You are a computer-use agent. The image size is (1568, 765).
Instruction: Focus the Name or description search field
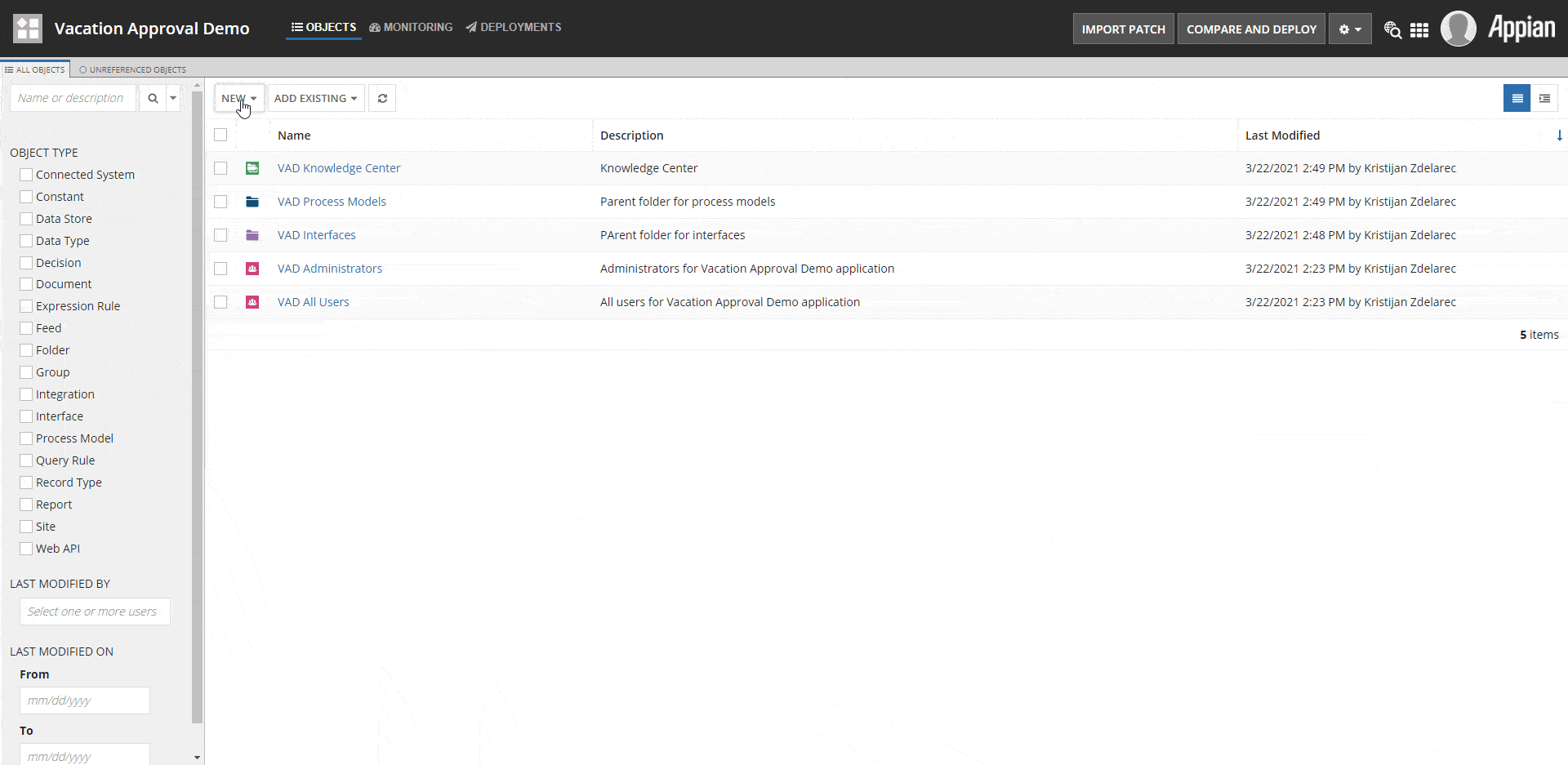click(x=73, y=98)
